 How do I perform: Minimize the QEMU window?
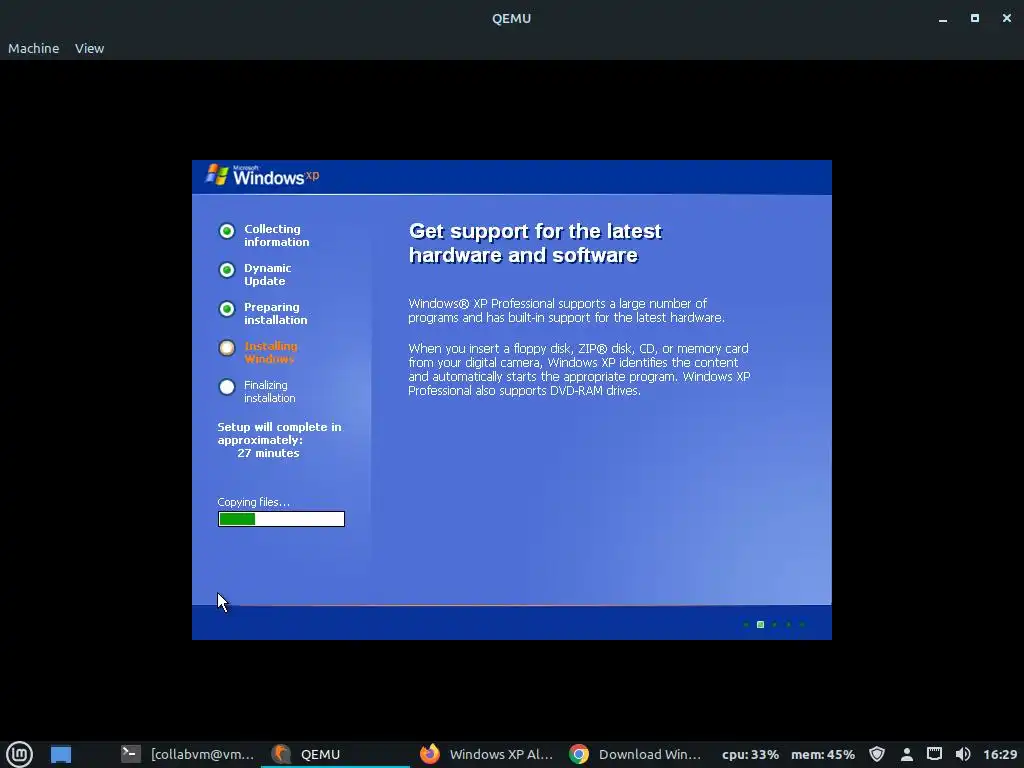tap(942, 19)
